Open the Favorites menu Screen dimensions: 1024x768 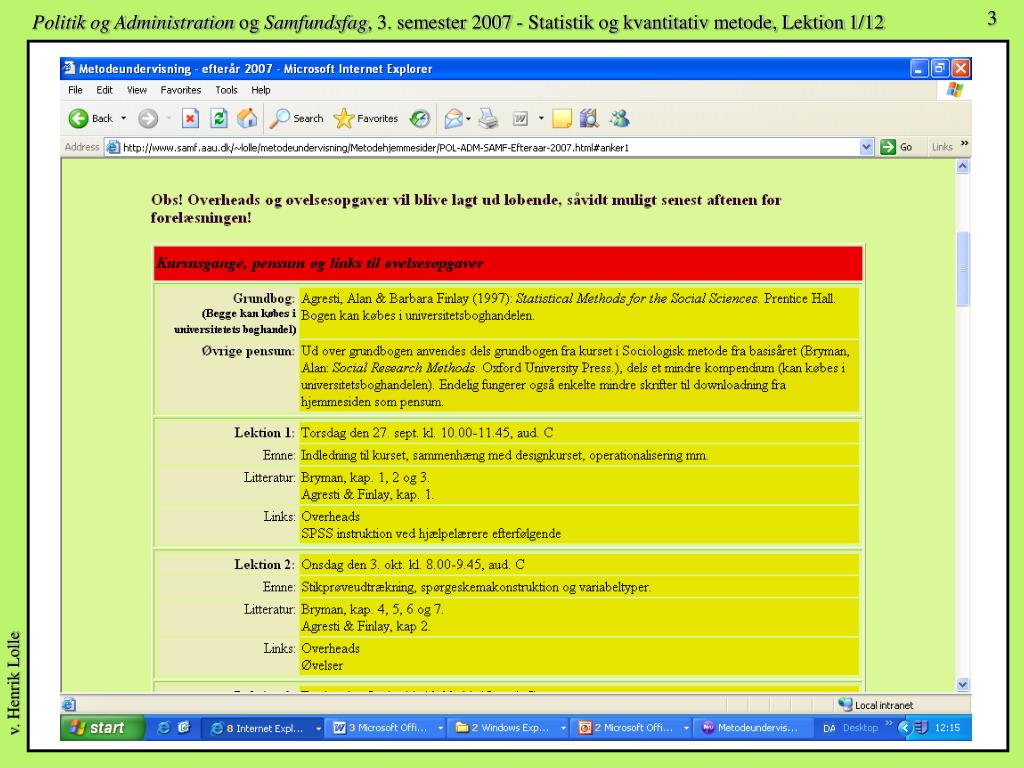pos(181,90)
